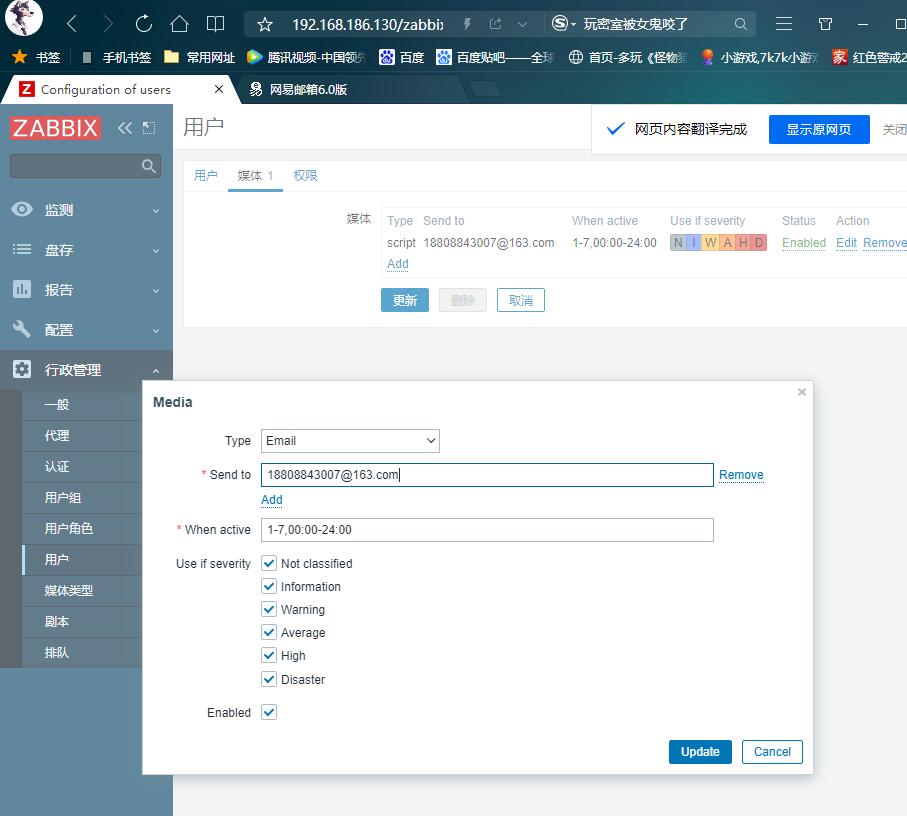Open the browser skin shirt icon
Image resolution: width=907 pixels, height=816 pixels.
[x=825, y=24]
